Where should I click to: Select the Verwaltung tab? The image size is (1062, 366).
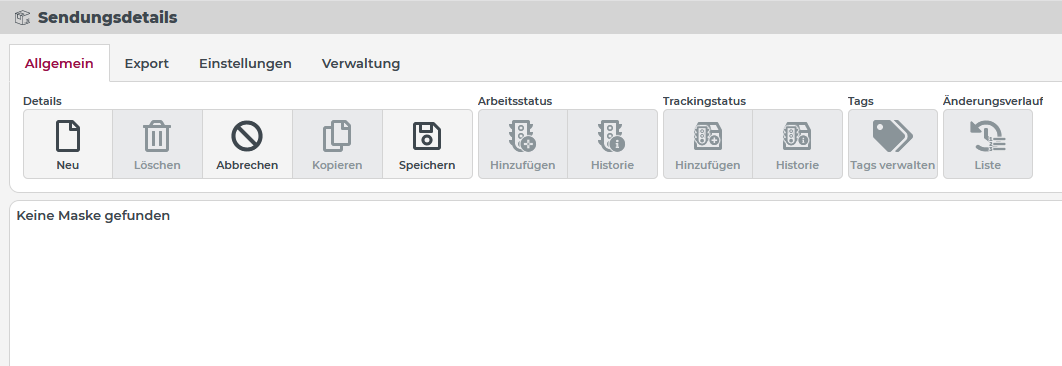[x=360, y=64]
